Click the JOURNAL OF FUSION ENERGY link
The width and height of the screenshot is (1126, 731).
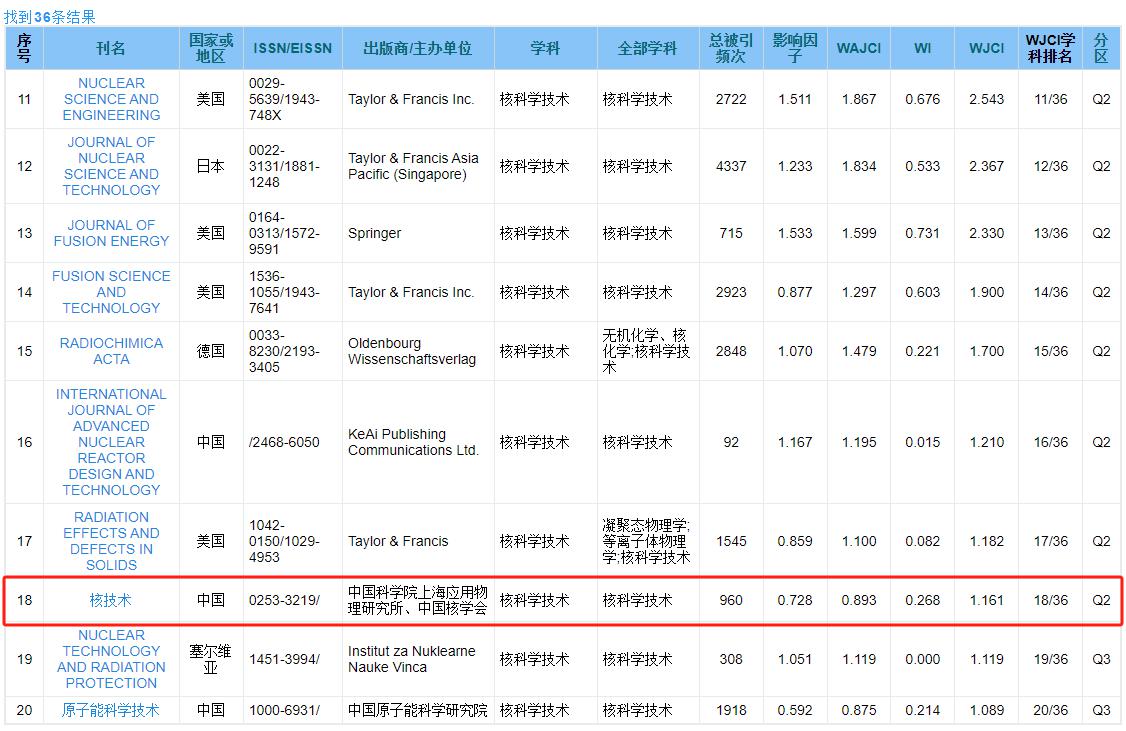point(111,233)
